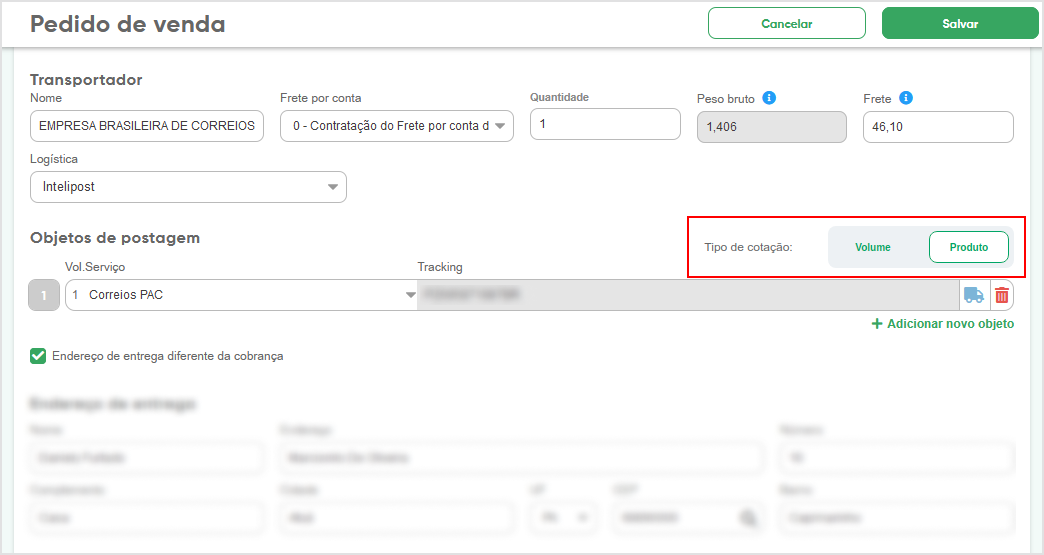Click the truck shipping icon
This screenshot has height=555, width=1044.
[x=973, y=295]
